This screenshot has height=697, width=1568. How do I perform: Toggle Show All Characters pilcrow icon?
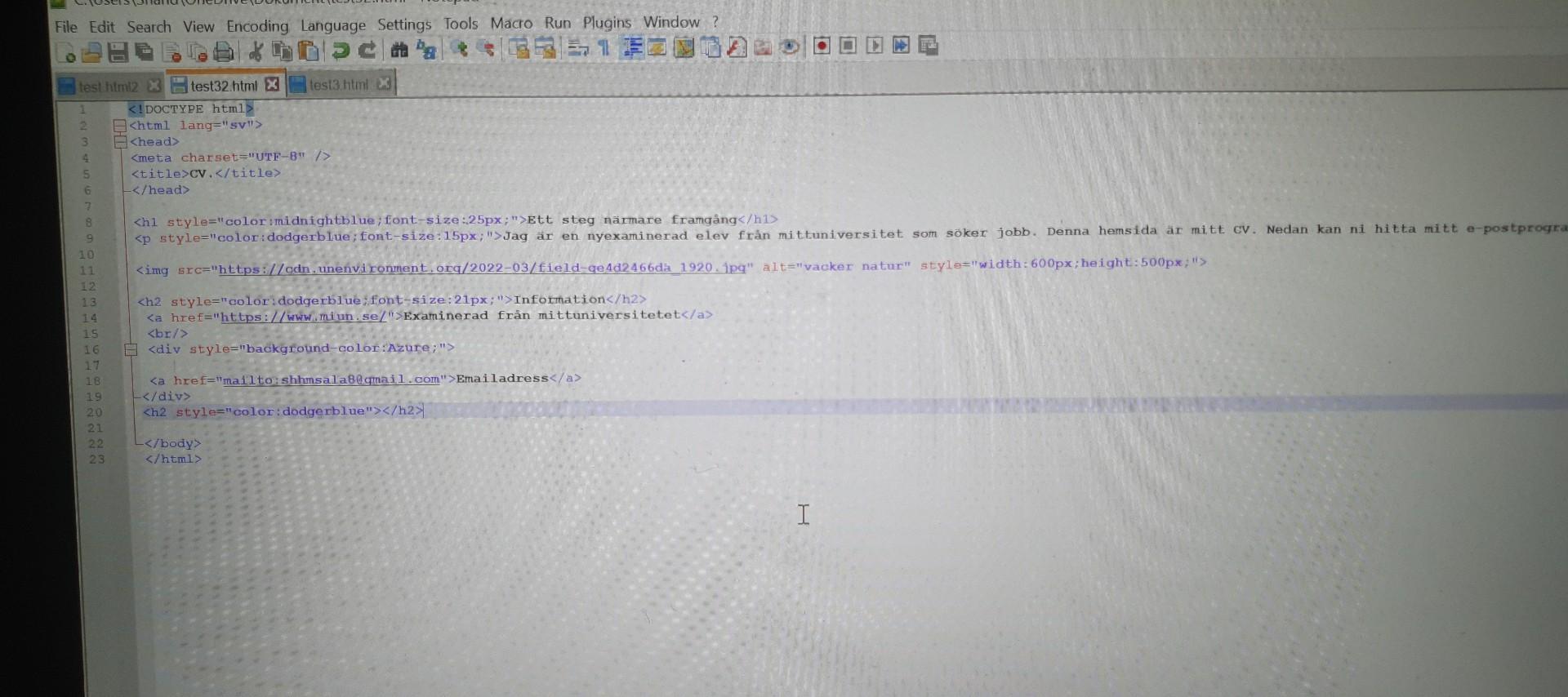click(604, 48)
